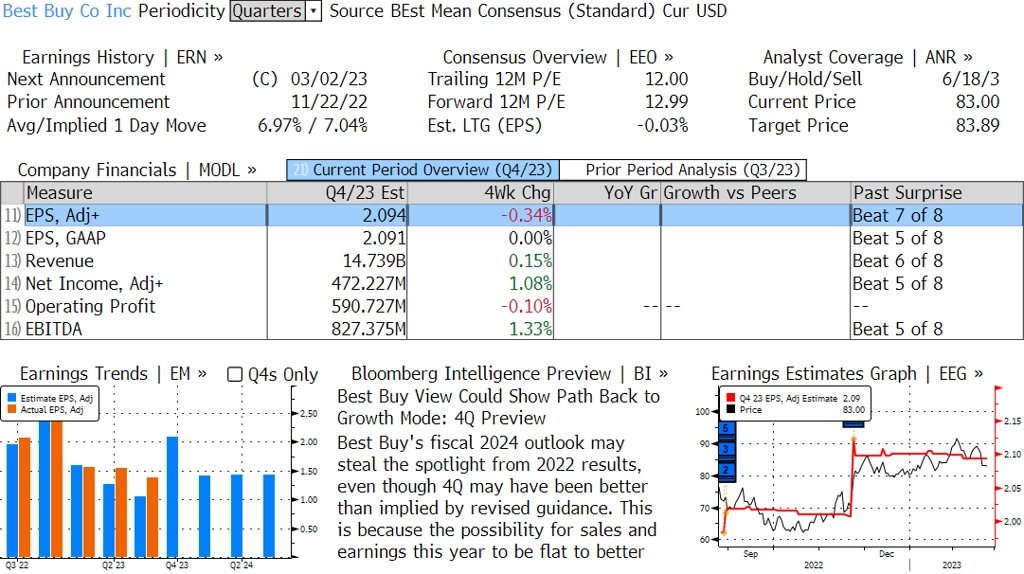Open Bloomberg Intelligence Preview BI link

coord(509,374)
